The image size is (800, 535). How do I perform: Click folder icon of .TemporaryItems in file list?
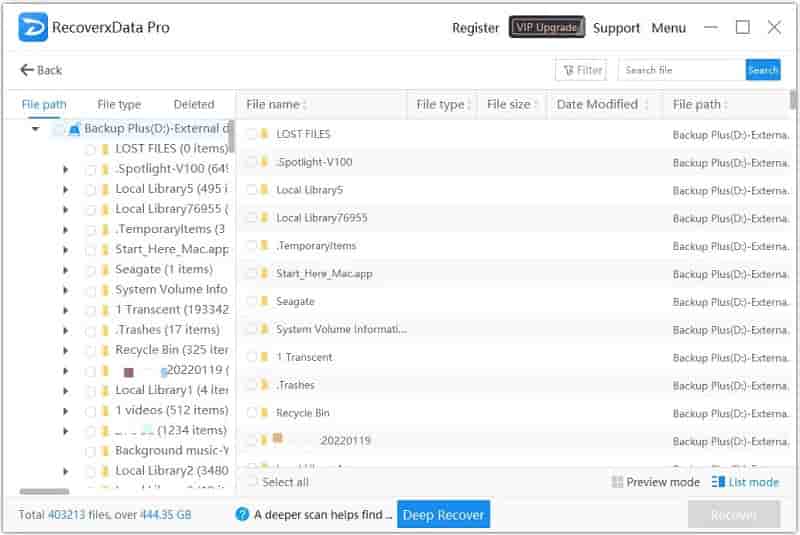(264, 245)
